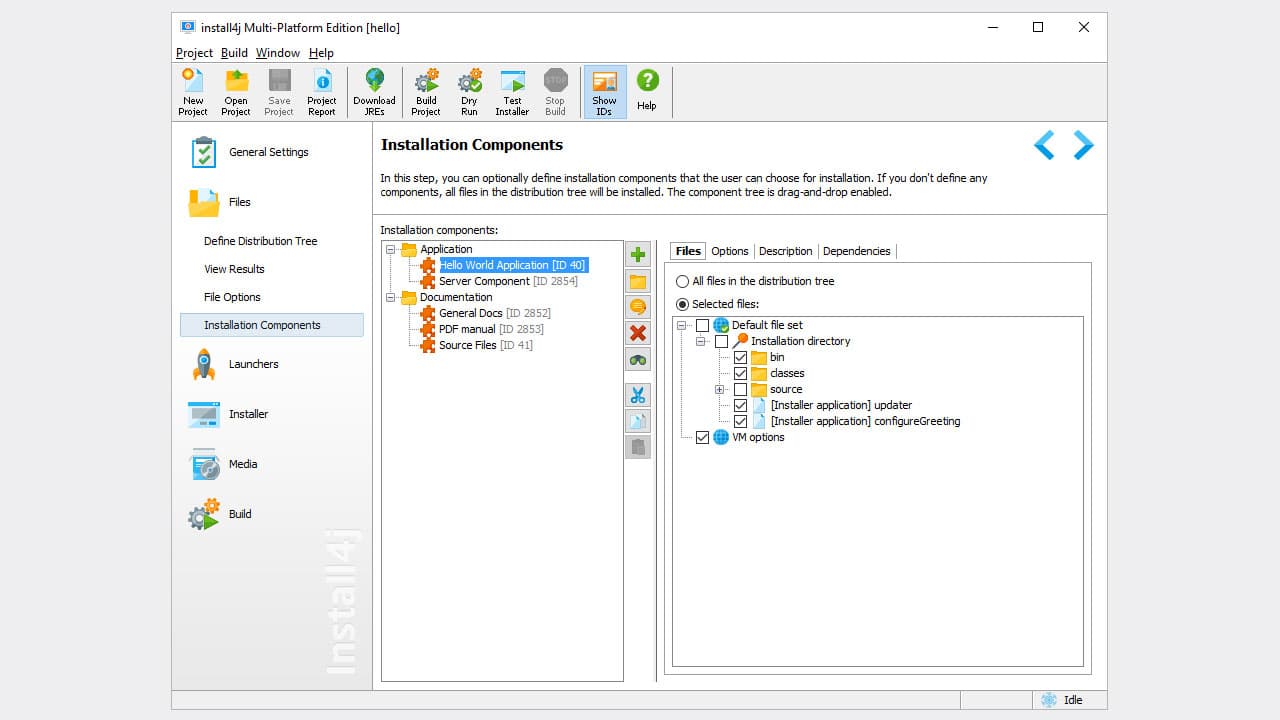Open View Results in the Files section

click(x=233, y=268)
